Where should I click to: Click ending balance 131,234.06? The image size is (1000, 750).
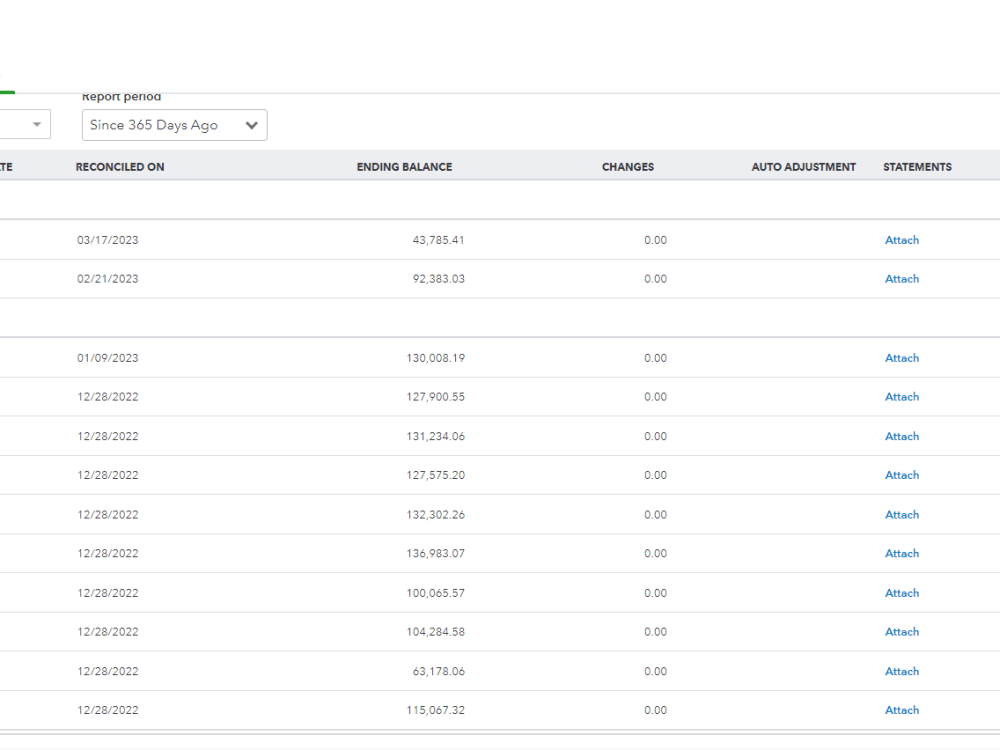click(x=436, y=437)
